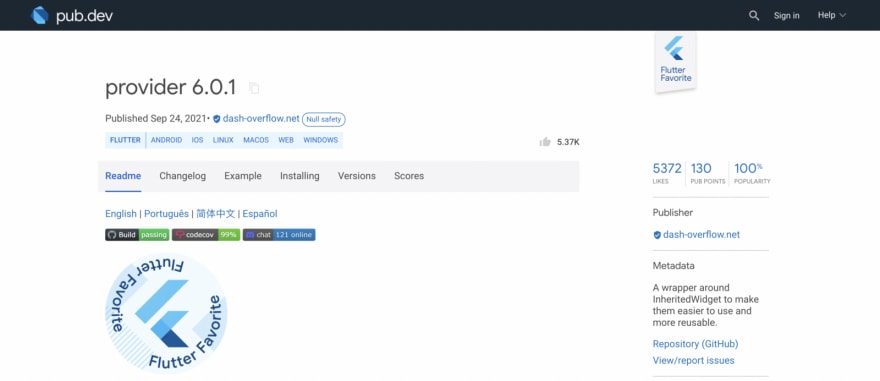
Task: Click the 5.37K likes count
Action: [x=568, y=143]
